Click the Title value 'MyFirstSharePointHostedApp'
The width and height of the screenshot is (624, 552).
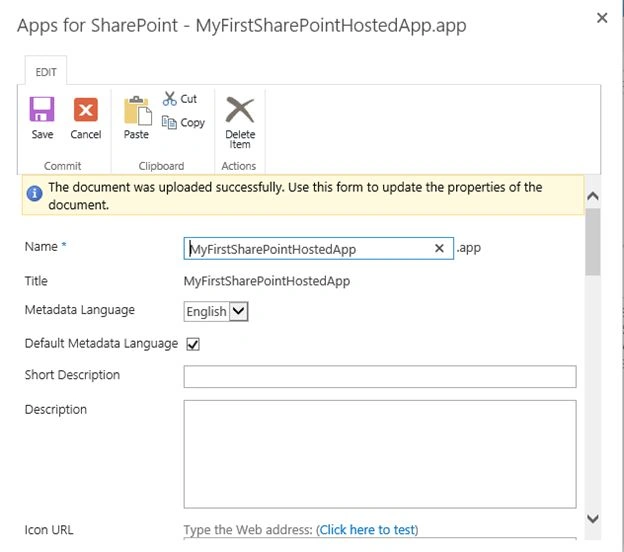(x=267, y=281)
